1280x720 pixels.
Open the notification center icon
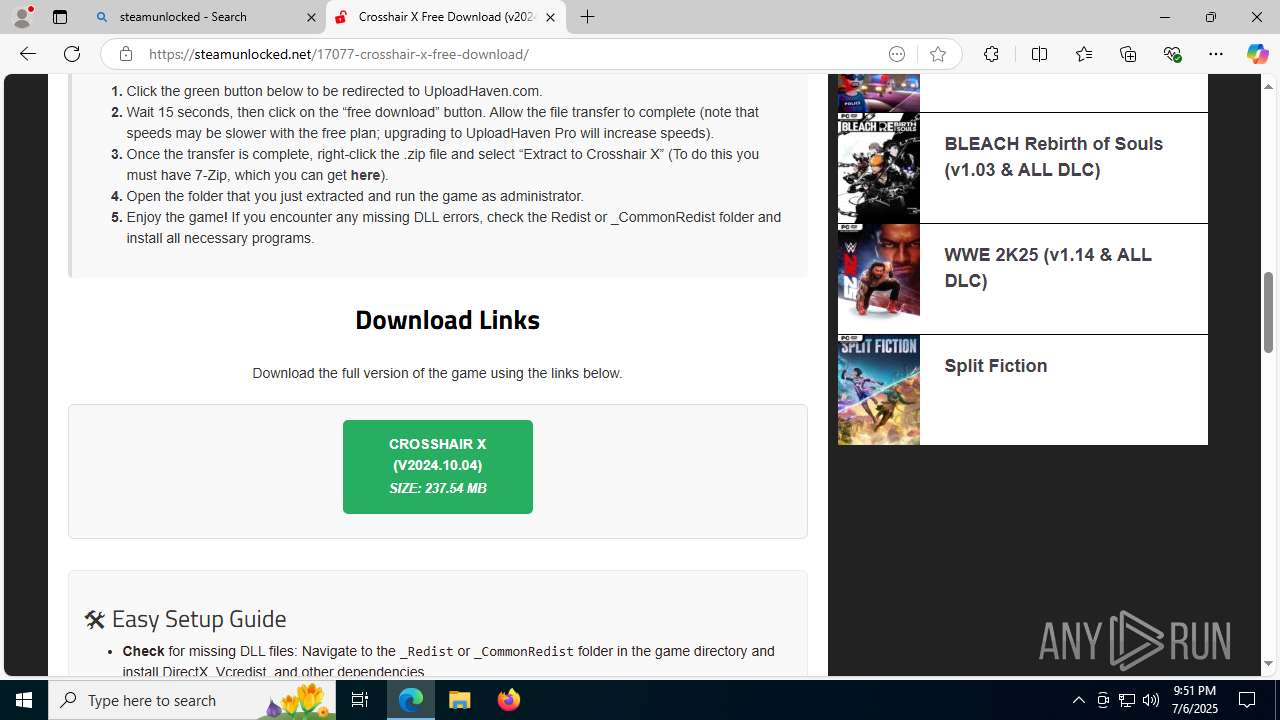pyautogui.click(x=1248, y=700)
